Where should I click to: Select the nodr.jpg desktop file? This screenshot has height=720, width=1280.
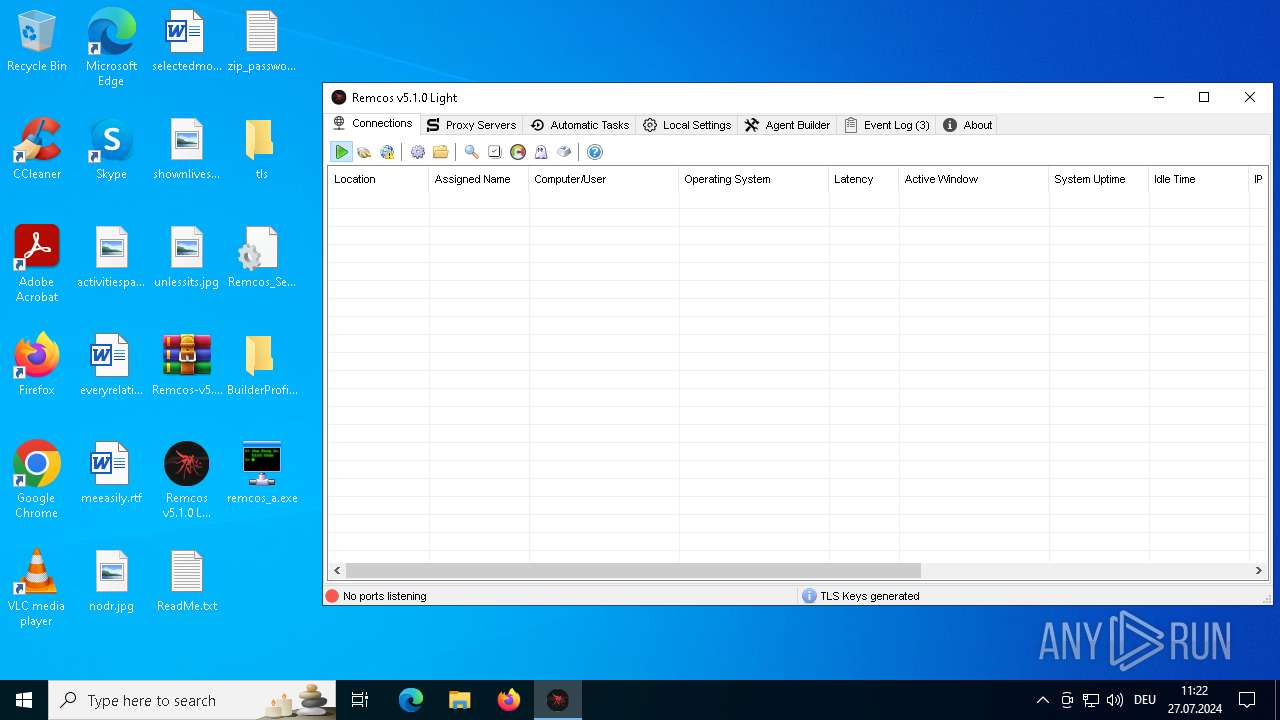(x=111, y=581)
